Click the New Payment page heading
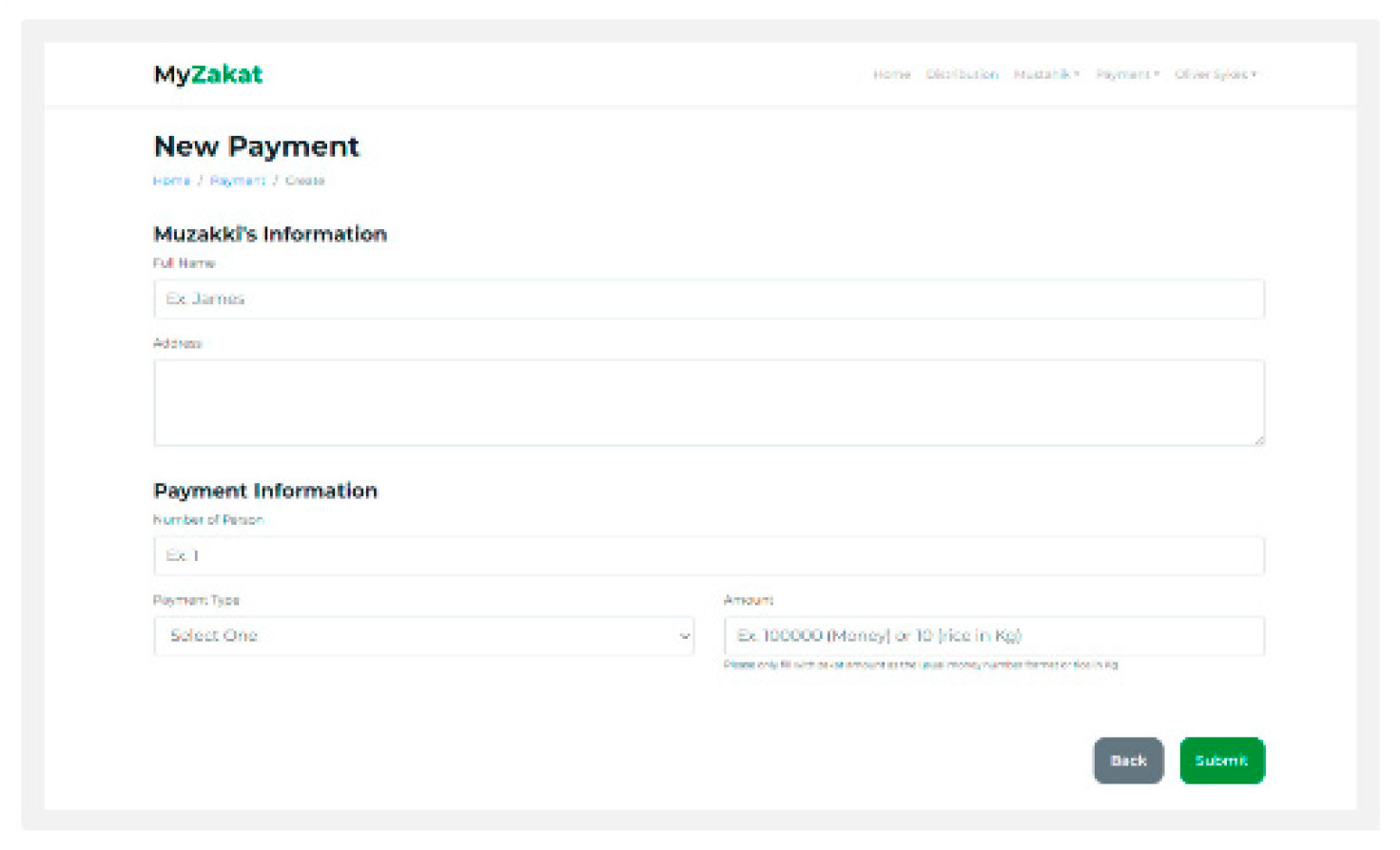The height and width of the screenshot is (850, 1400). [x=256, y=146]
